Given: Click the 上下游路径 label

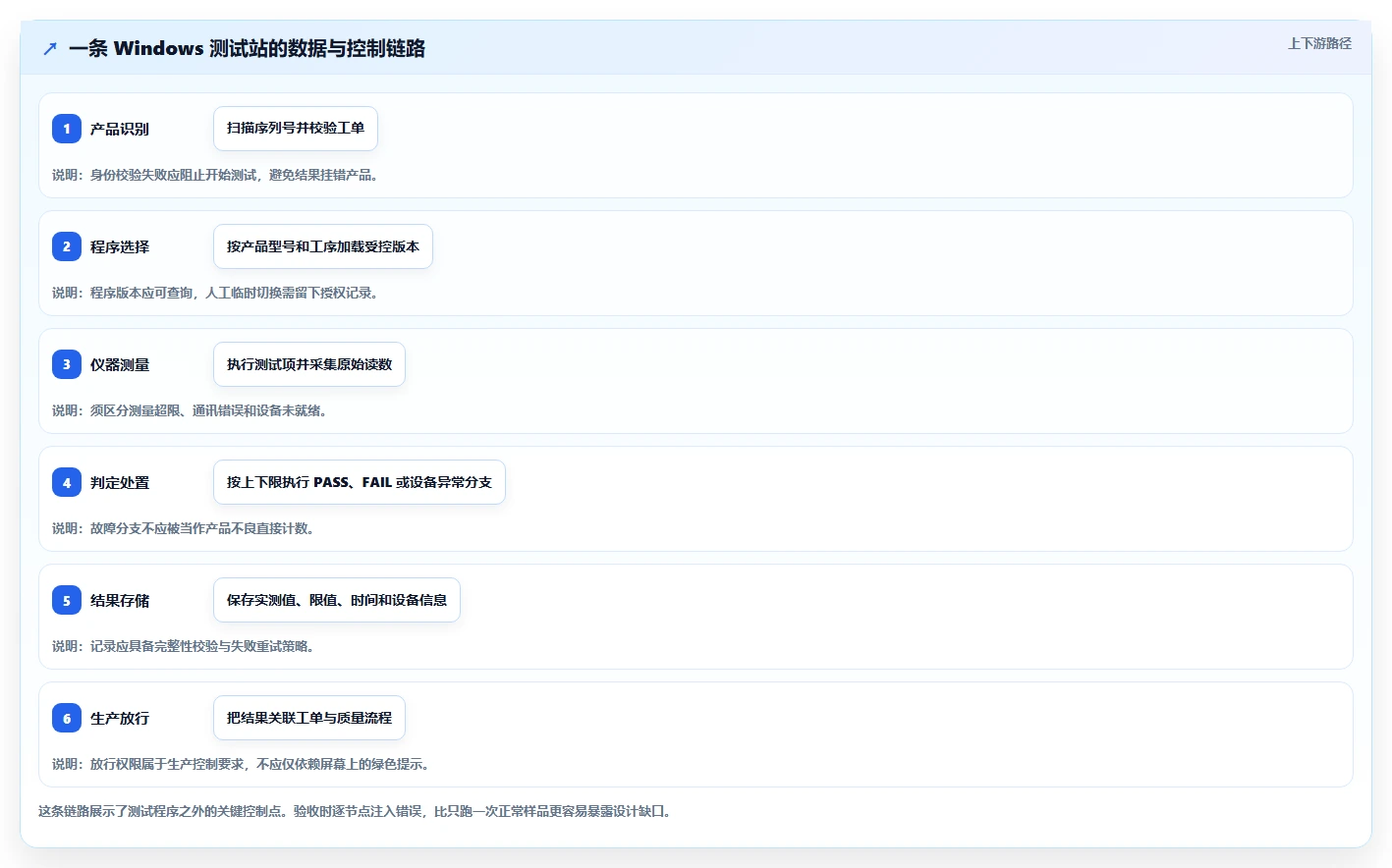Looking at the screenshot, I should (x=1319, y=43).
